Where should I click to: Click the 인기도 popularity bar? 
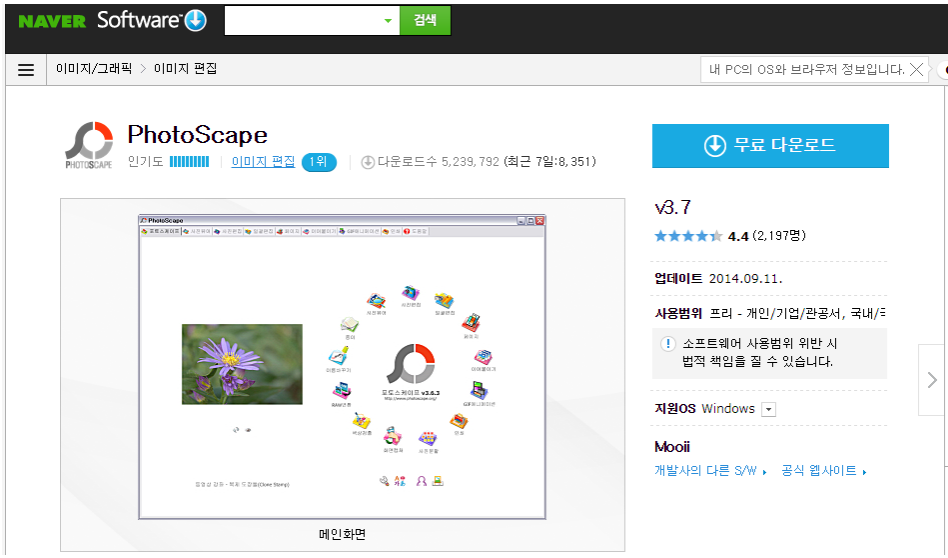click(x=189, y=161)
